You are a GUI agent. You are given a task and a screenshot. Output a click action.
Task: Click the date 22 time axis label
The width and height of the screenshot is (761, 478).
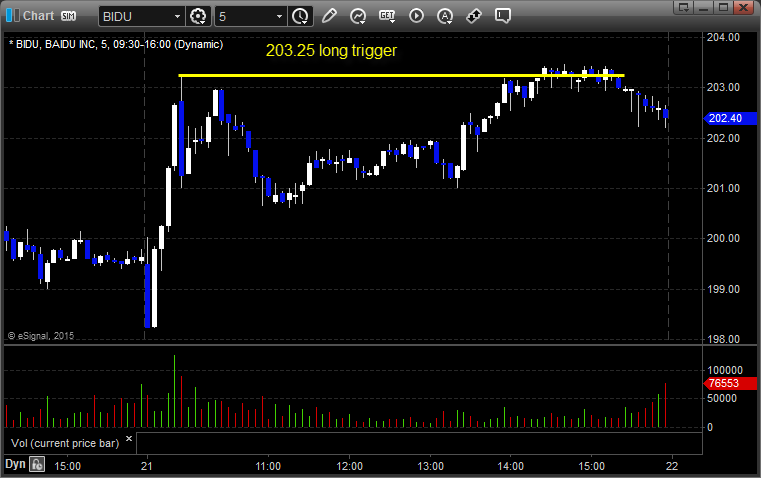tap(672, 466)
